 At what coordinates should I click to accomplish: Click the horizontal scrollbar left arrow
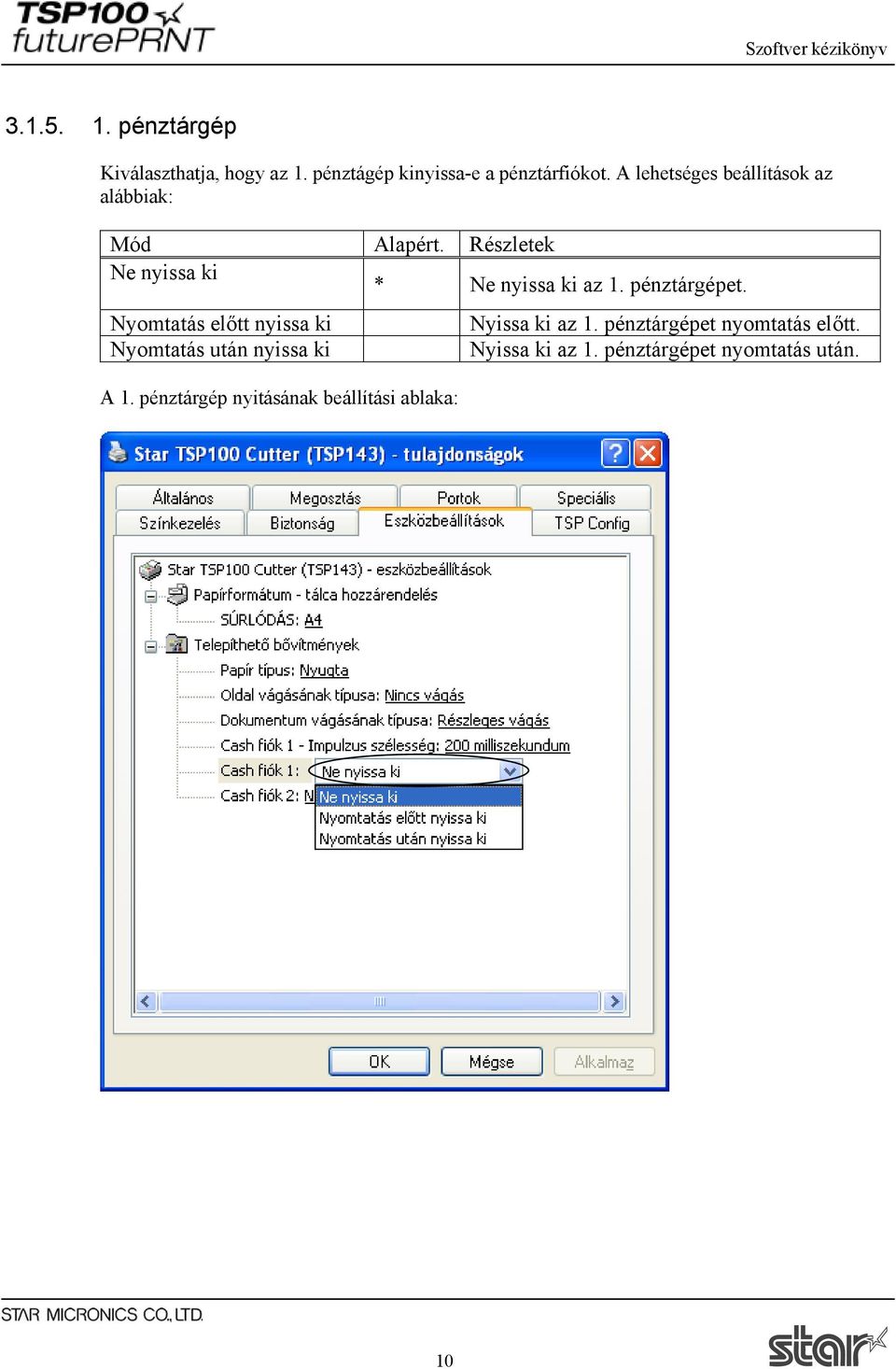coord(146,1001)
